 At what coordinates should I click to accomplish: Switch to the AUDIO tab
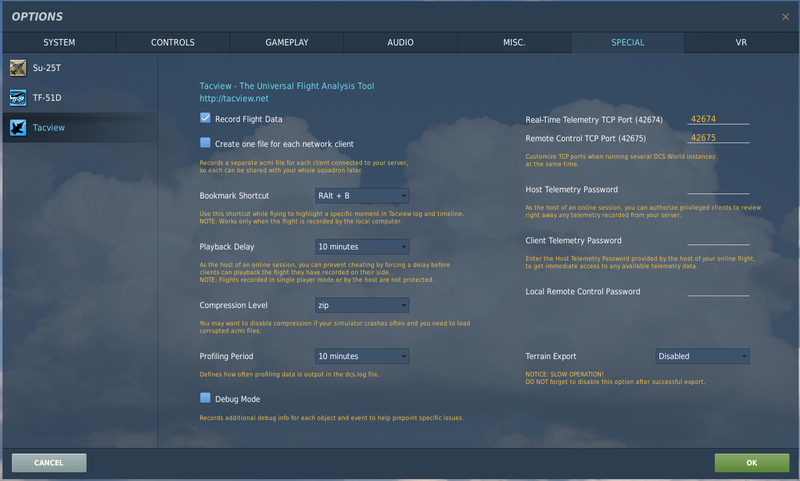(x=401, y=42)
